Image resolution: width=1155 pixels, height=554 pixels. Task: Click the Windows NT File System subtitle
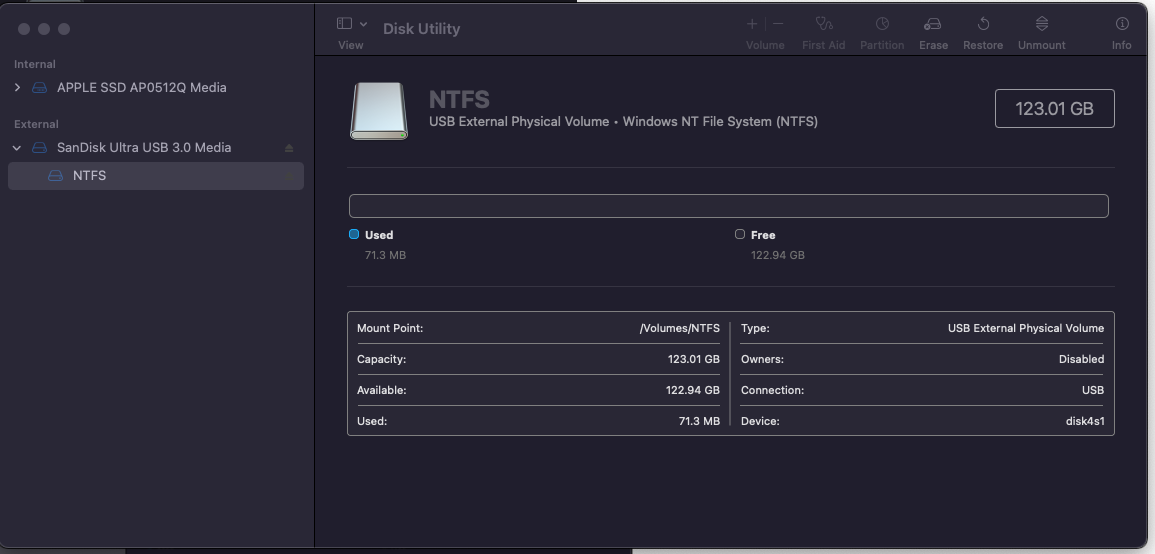point(720,122)
